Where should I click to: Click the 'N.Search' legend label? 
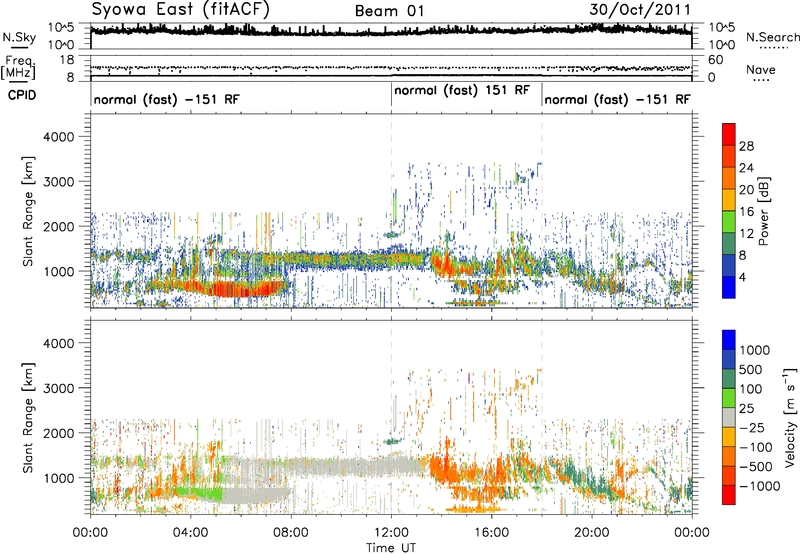click(x=772, y=37)
